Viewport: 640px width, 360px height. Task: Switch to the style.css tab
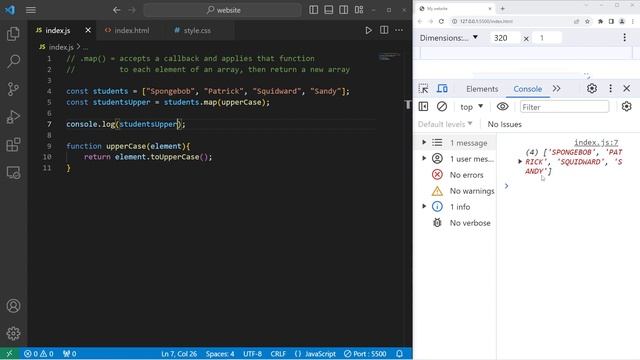click(197, 31)
